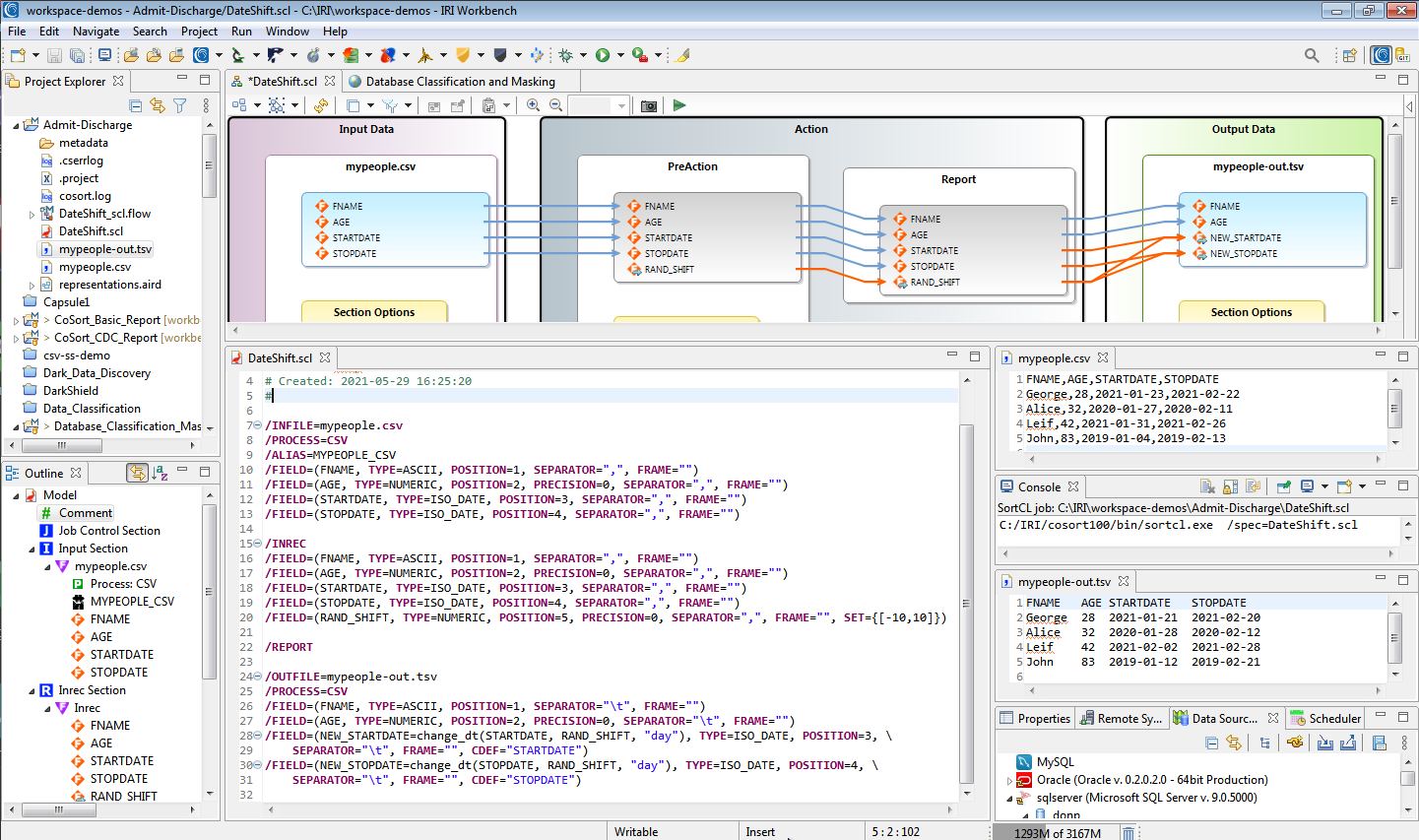Screen dimensions: 1419x840
Task: Open the Run menu
Action: pyautogui.click(x=241, y=32)
